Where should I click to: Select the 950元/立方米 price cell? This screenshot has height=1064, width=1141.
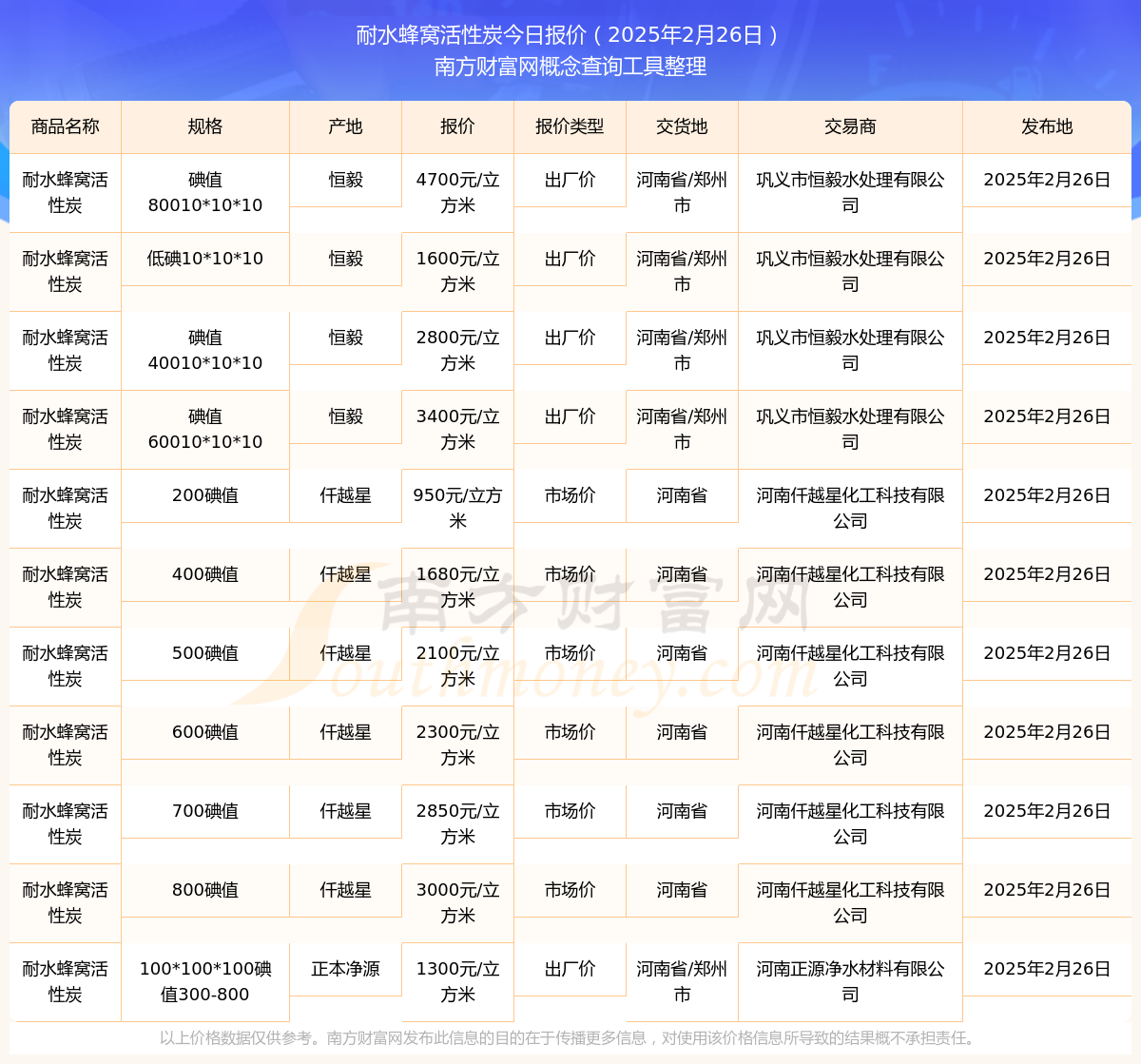pos(457,508)
